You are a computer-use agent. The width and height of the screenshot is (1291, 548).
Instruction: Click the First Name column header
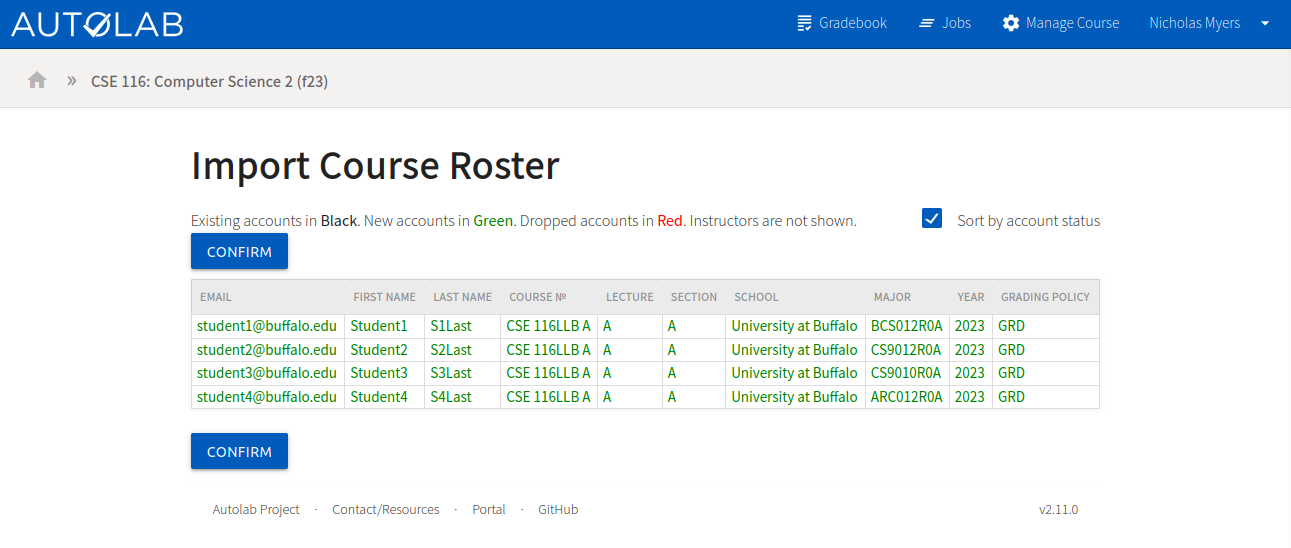coord(385,297)
